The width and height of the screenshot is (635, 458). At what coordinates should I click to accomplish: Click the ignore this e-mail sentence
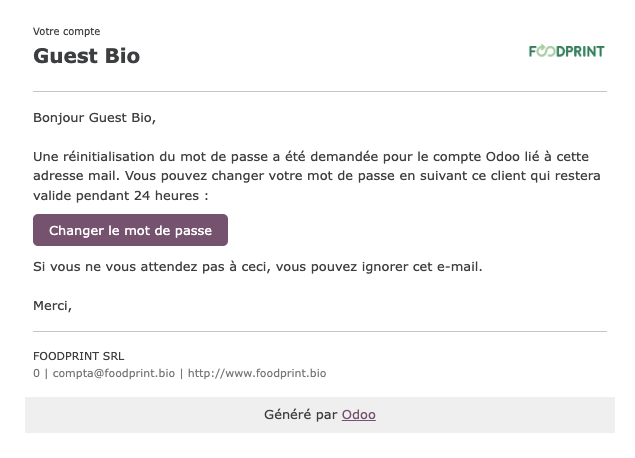click(x=258, y=267)
